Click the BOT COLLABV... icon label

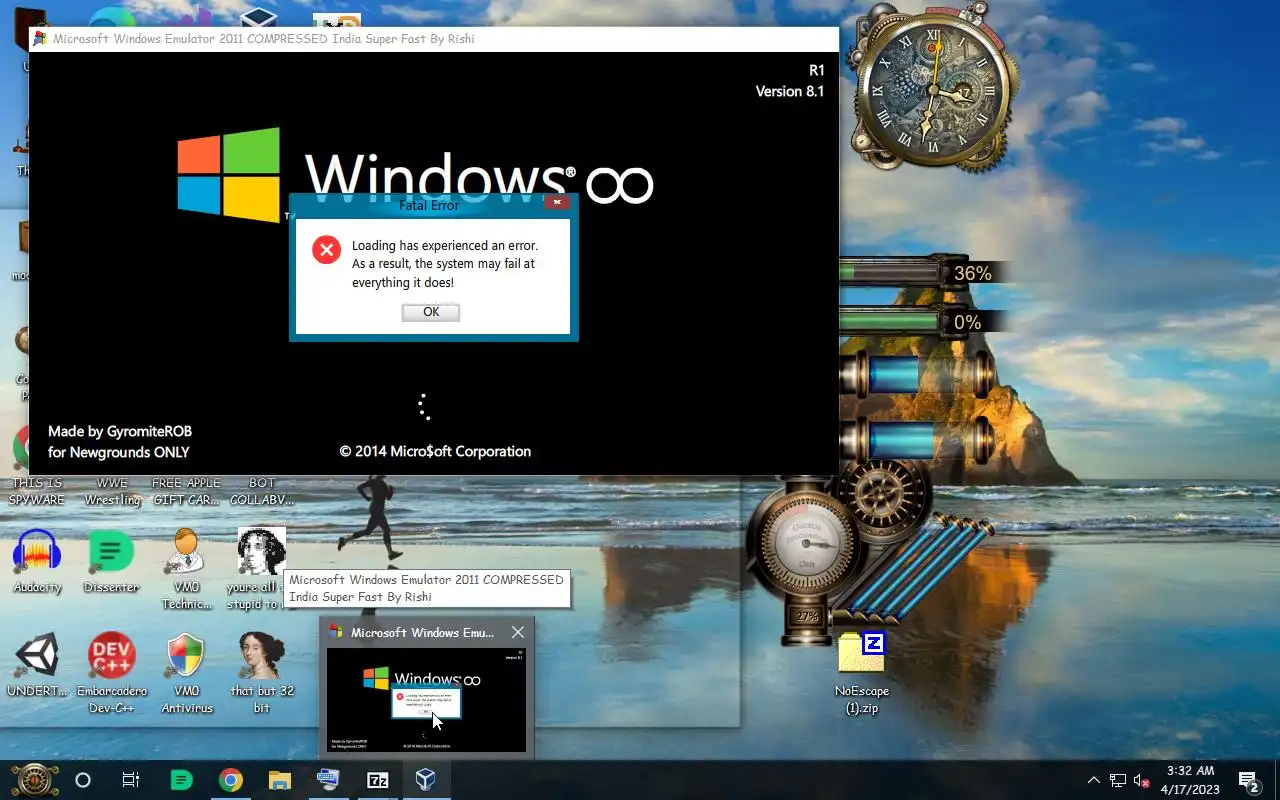(262, 491)
